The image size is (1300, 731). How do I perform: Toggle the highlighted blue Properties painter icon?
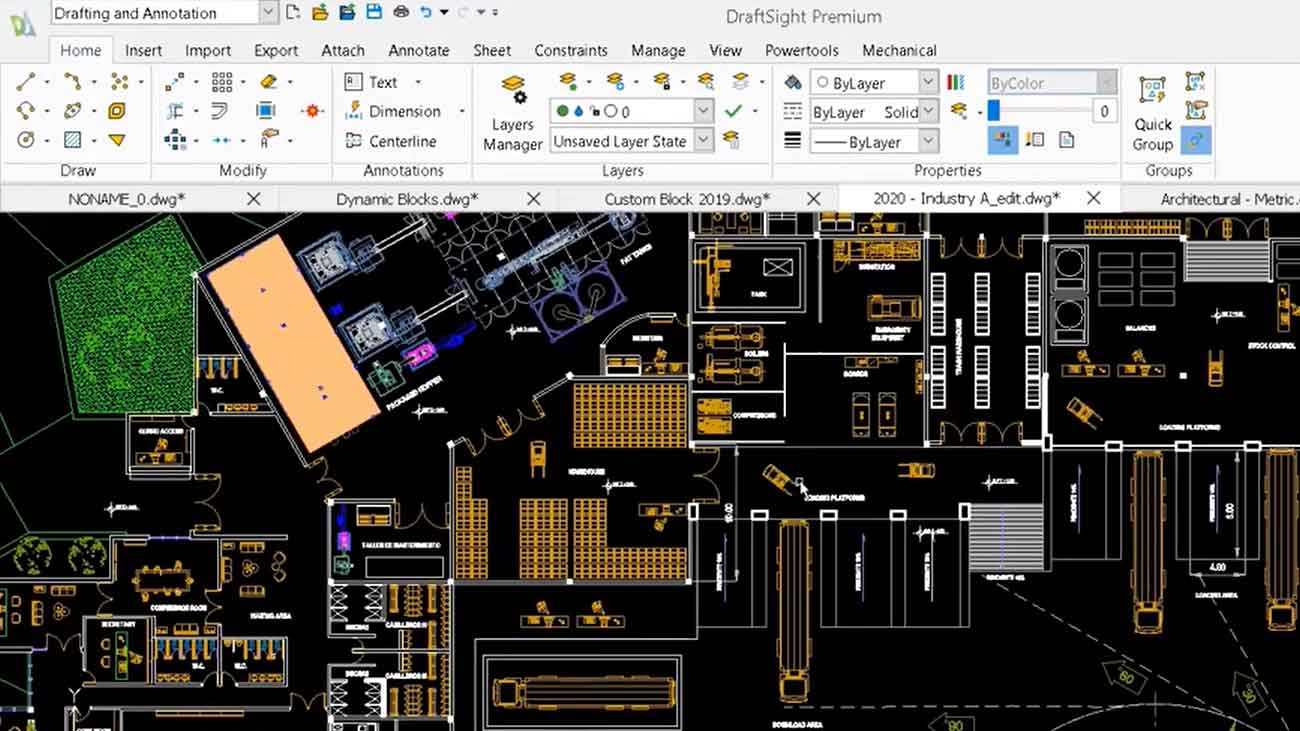click(1002, 140)
